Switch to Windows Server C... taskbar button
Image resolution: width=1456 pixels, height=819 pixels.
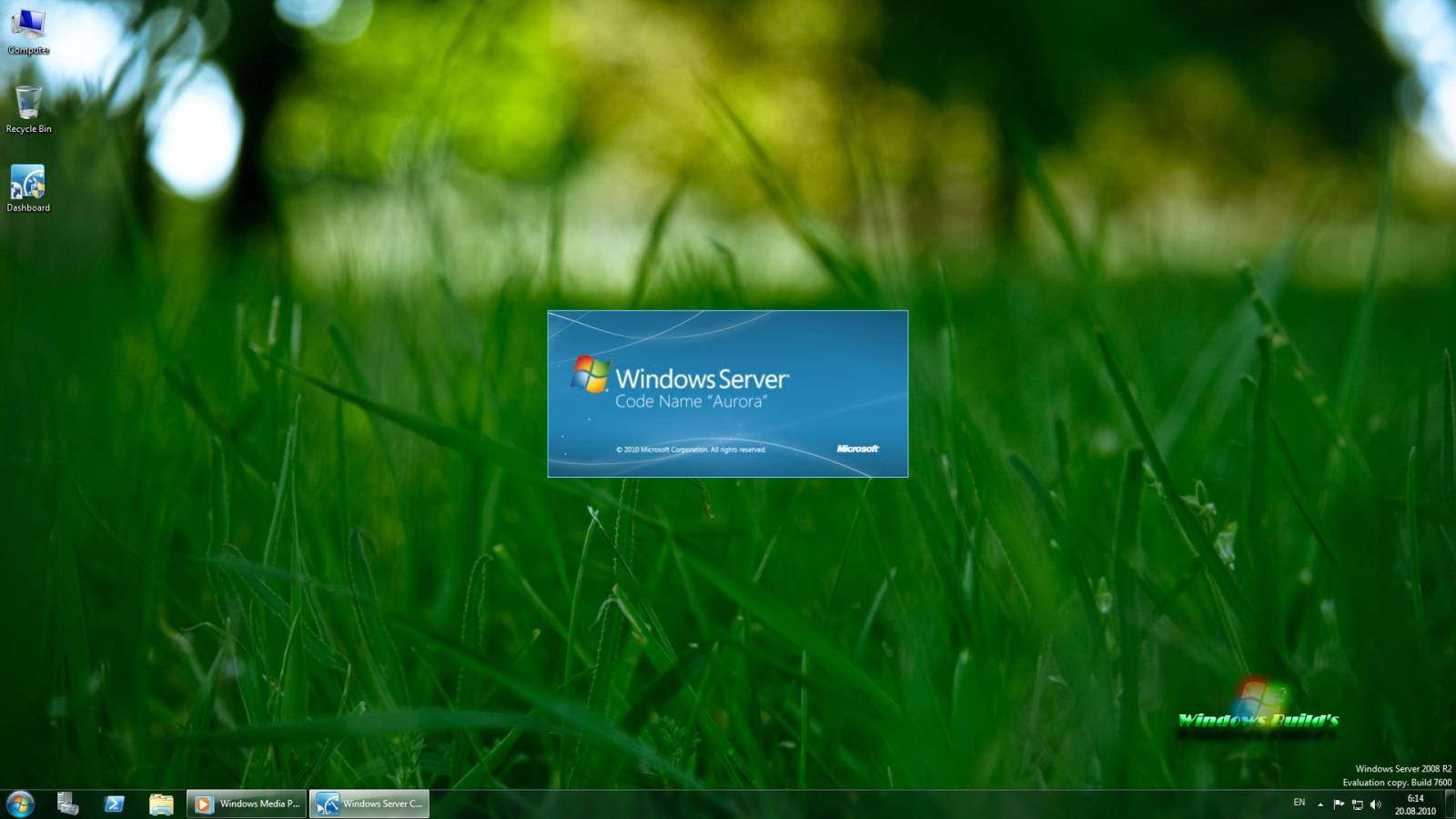click(x=369, y=804)
